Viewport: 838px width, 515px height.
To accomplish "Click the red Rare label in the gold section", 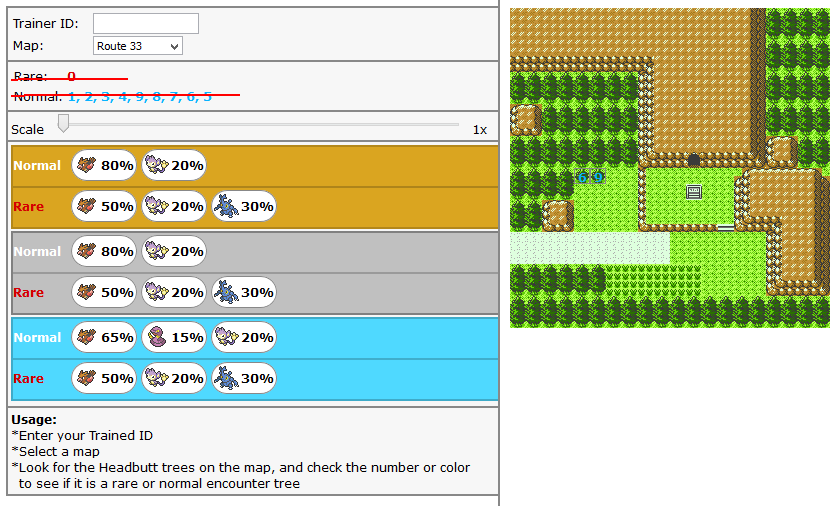I will pos(28,207).
